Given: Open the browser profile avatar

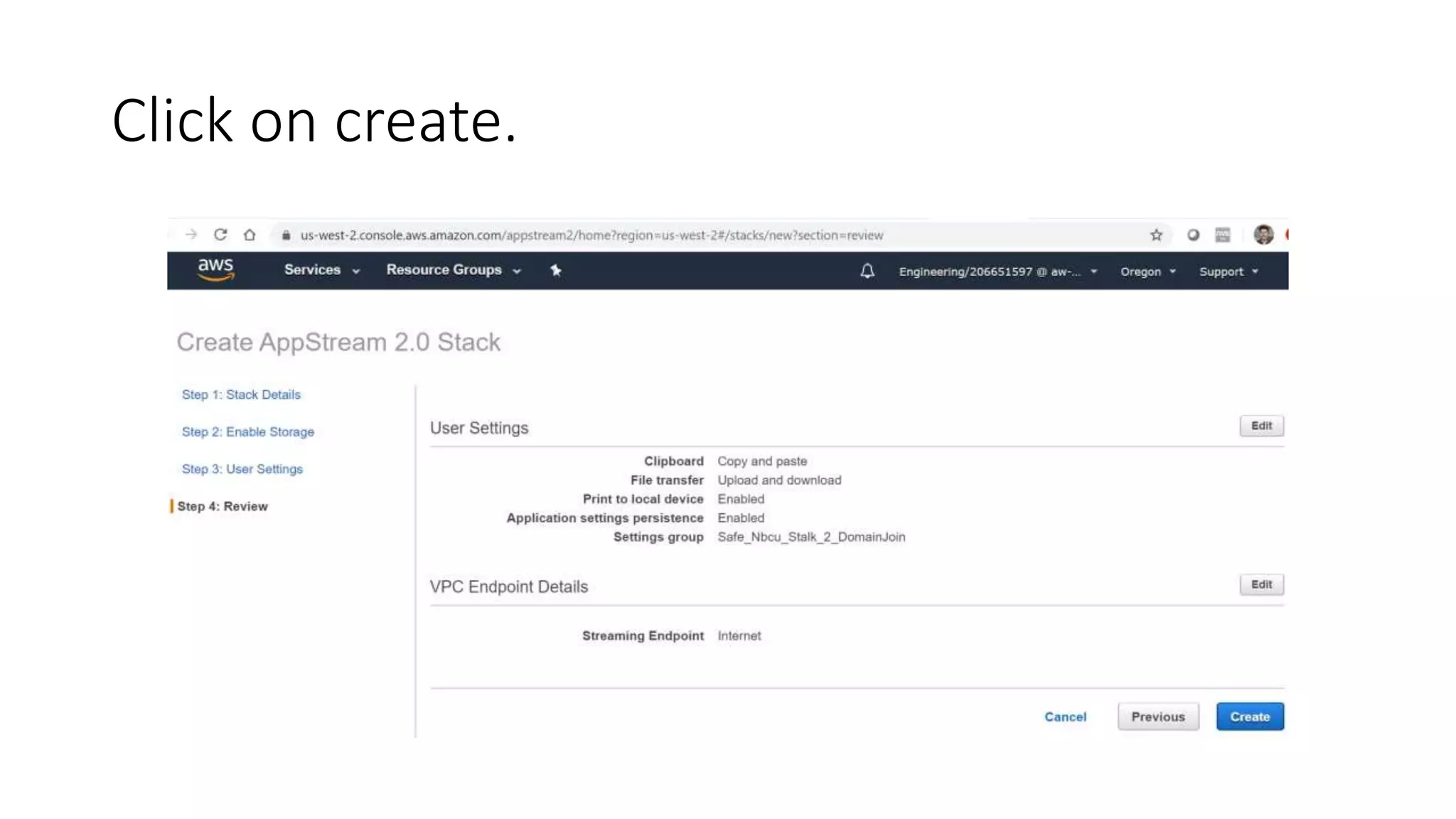Looking at the screenshot, I should (1263, 235).
